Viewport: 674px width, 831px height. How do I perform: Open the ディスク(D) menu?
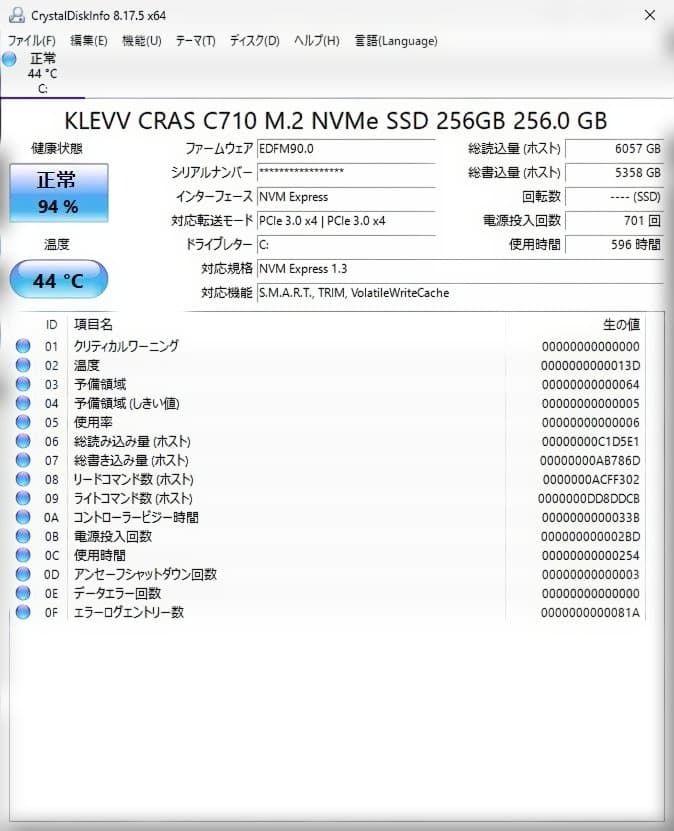click(x=254, y=41)
